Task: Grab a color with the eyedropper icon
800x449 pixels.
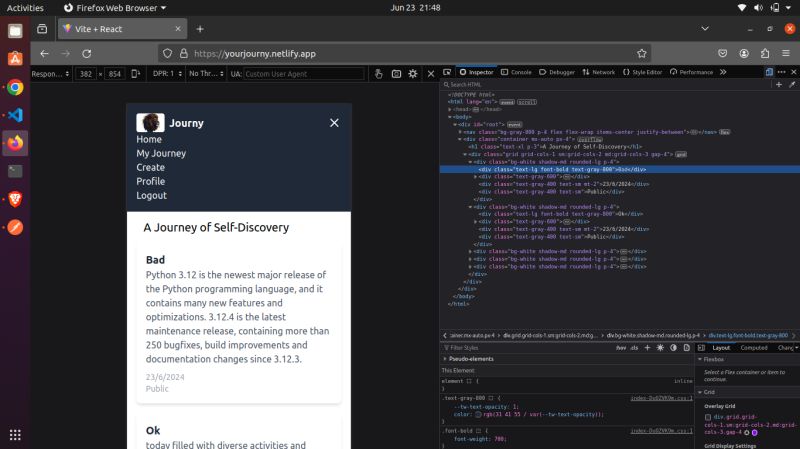Action: click(792, 85)
